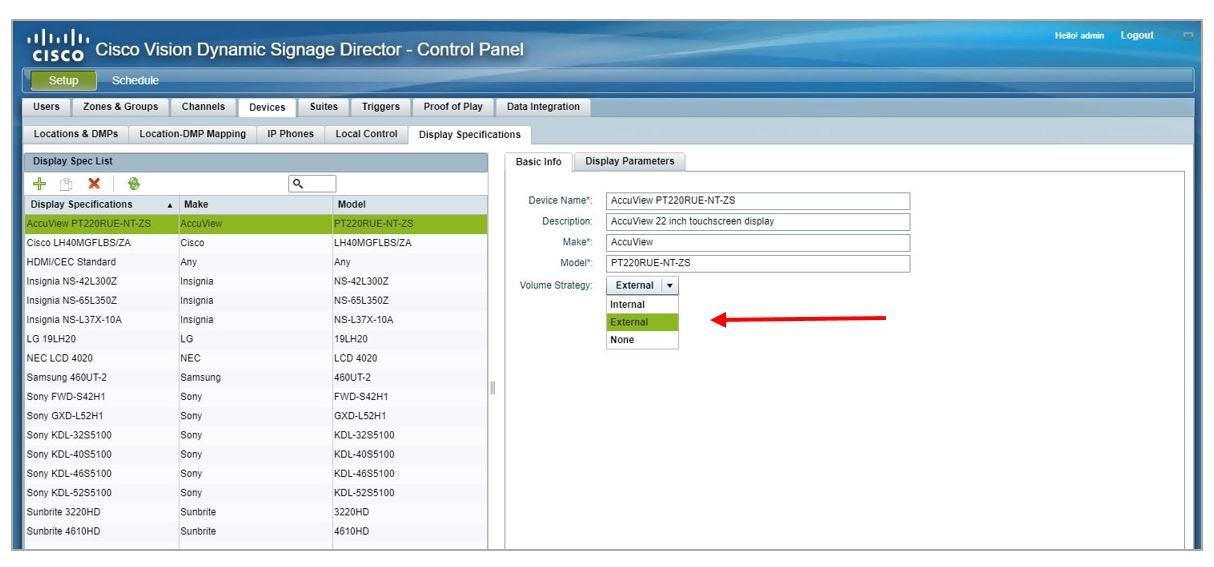Open the Users tab

click(x=47, y=107)
